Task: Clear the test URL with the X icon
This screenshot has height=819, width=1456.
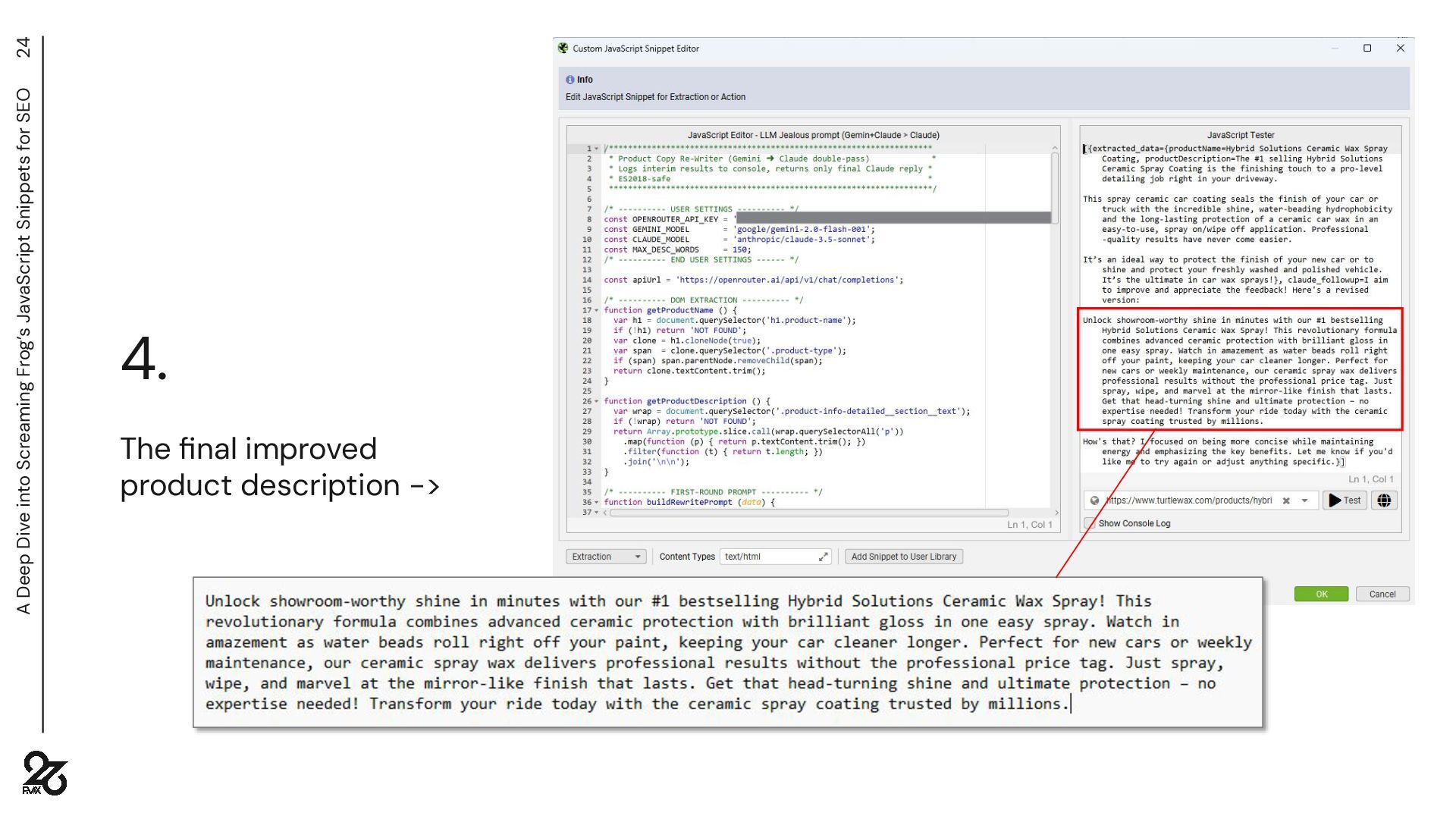Action: pos(1286,500)
